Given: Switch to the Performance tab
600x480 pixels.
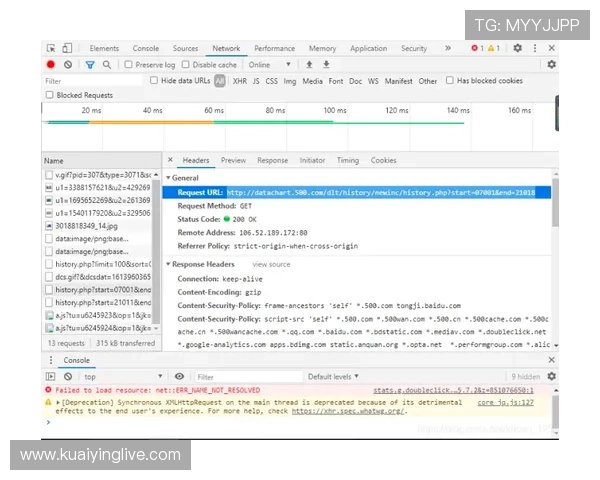Looking at the screenshot, I should [x=274, y=48].
